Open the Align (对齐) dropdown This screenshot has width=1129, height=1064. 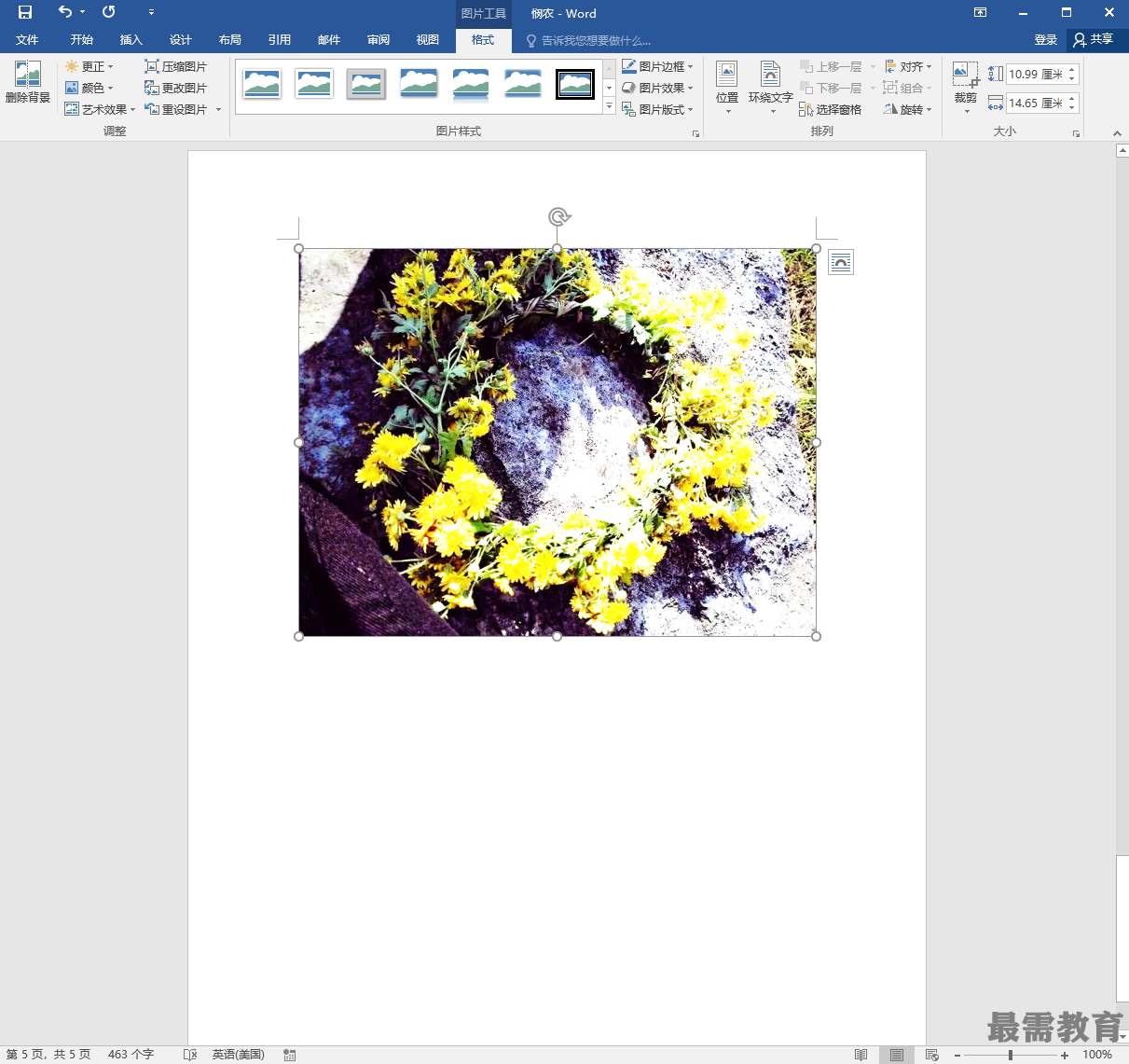coord(908,66)
